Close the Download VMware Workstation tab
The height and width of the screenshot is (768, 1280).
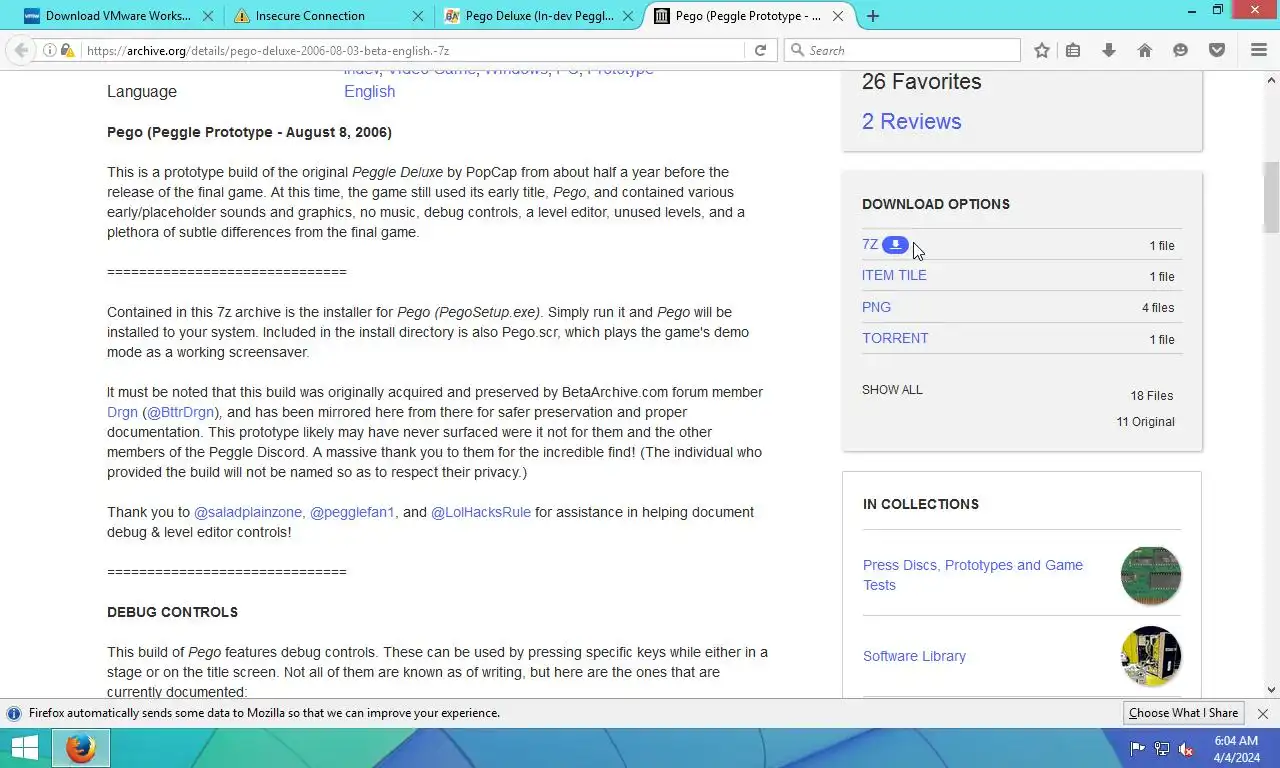pos(207,16)
